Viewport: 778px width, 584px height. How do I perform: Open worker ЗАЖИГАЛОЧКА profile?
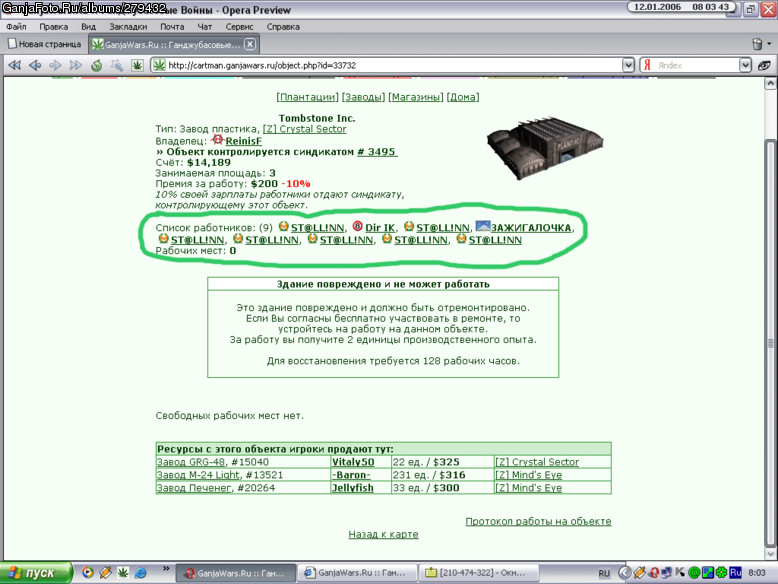click(531, 228)
